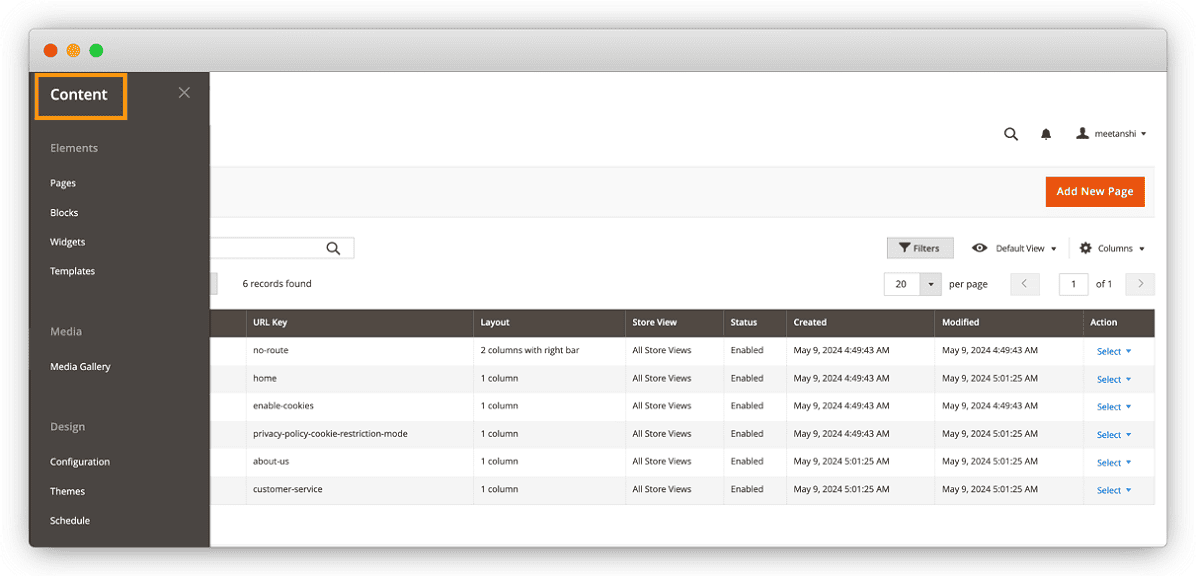
Task: Expand the Columns dropdown
Action: (1112, 248)
